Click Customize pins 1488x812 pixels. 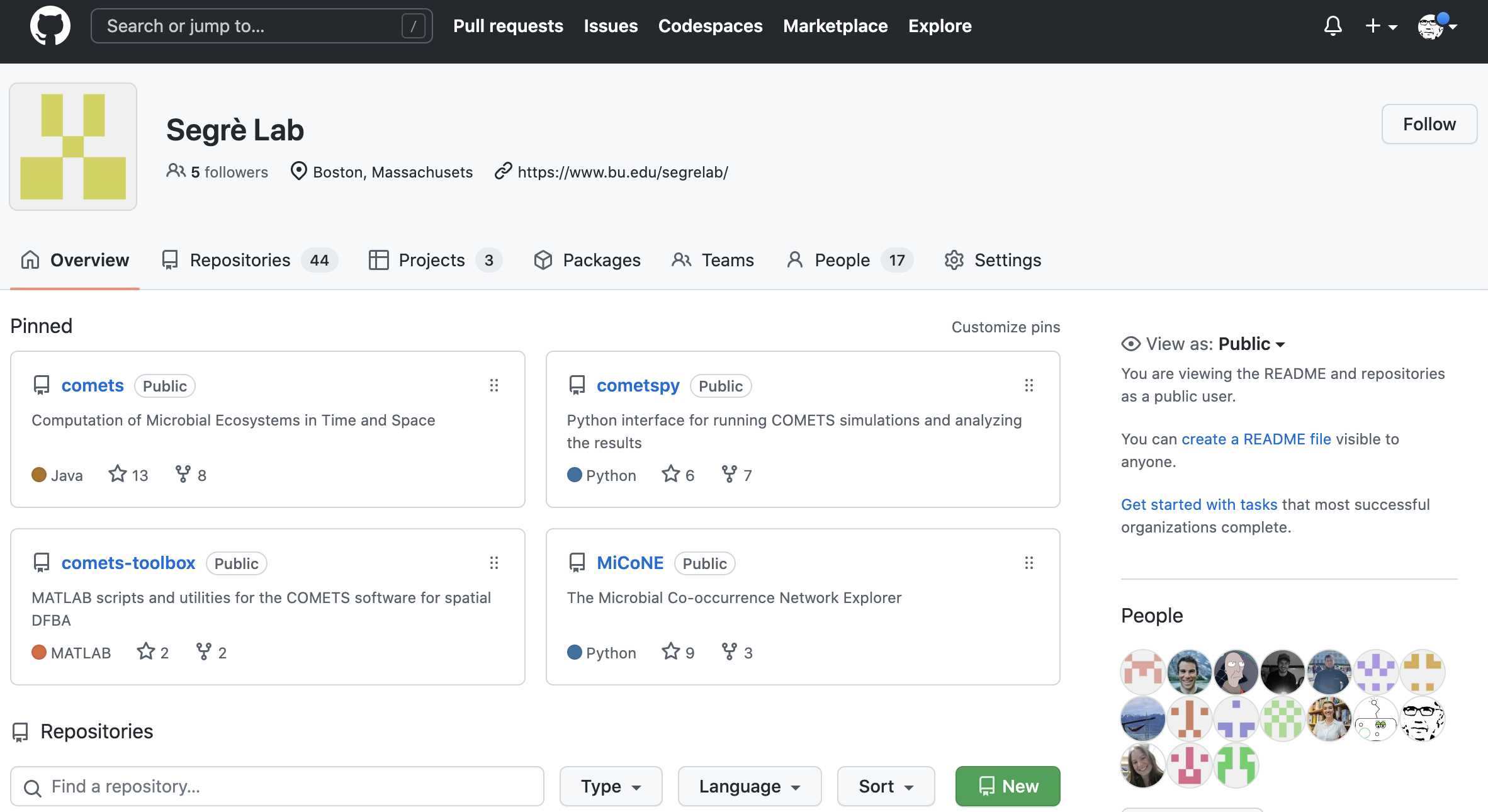tap(1005, 327)
